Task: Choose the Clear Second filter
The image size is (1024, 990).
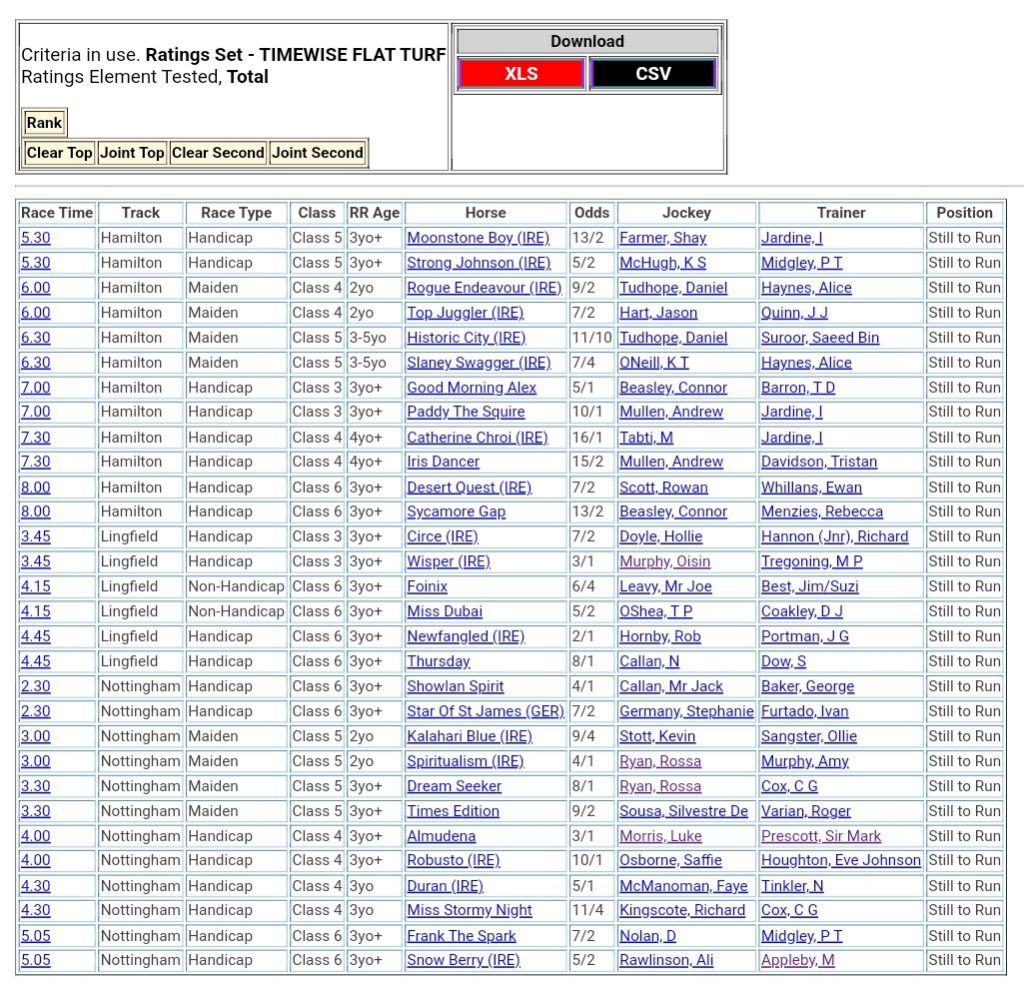Action: 217,153
